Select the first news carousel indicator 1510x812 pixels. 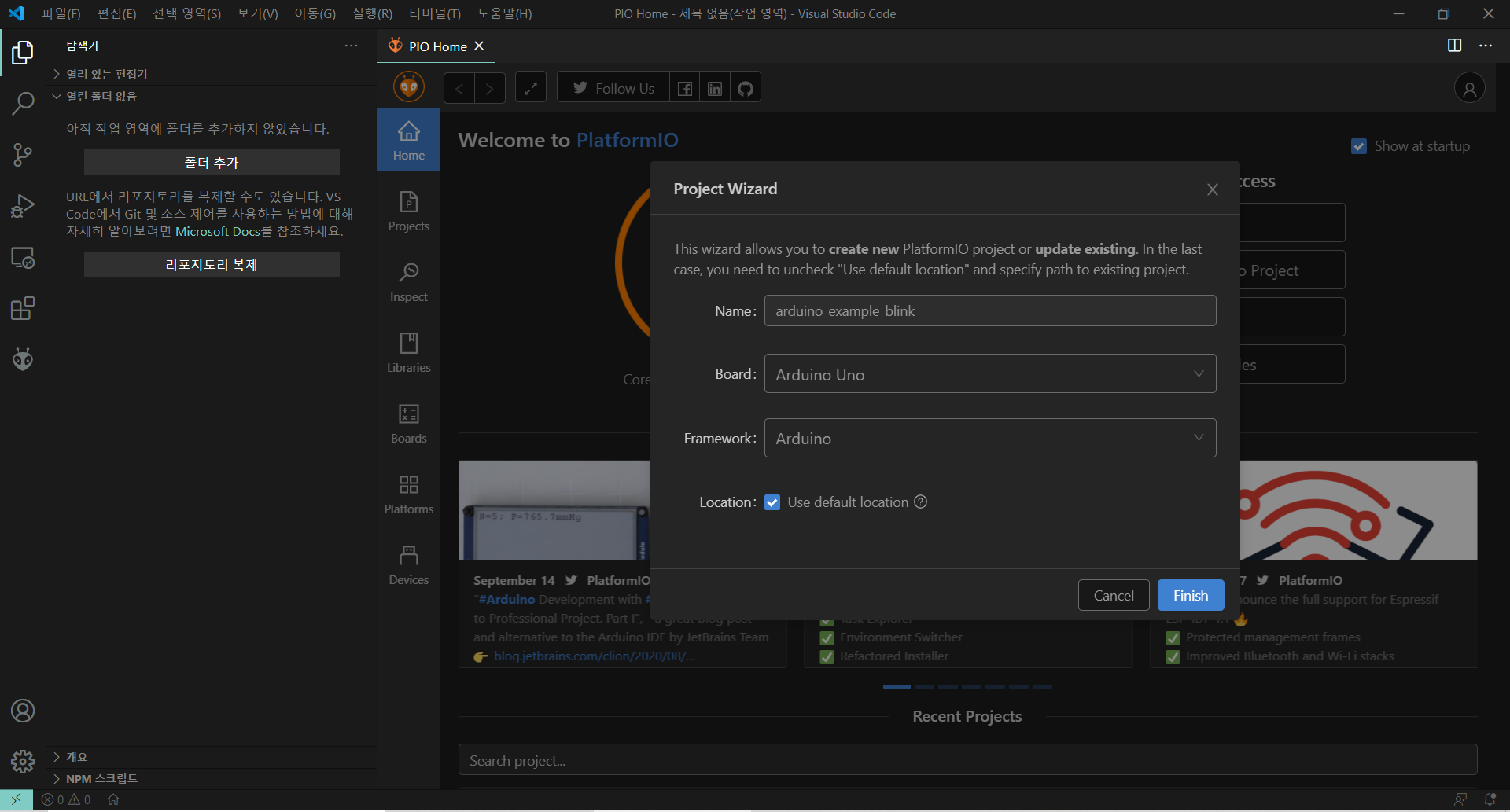tap(897, 686)
